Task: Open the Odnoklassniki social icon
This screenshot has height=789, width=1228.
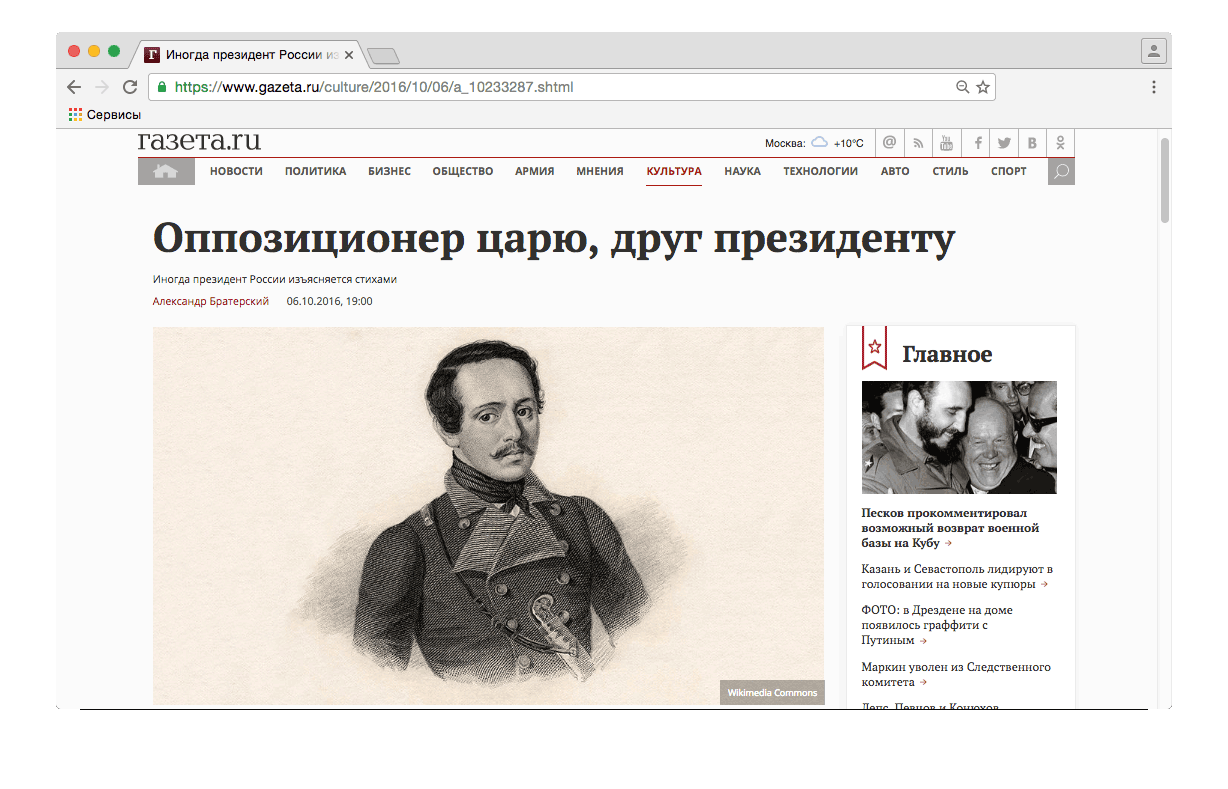Action: pyautogui.click(x=1061, y=143)
